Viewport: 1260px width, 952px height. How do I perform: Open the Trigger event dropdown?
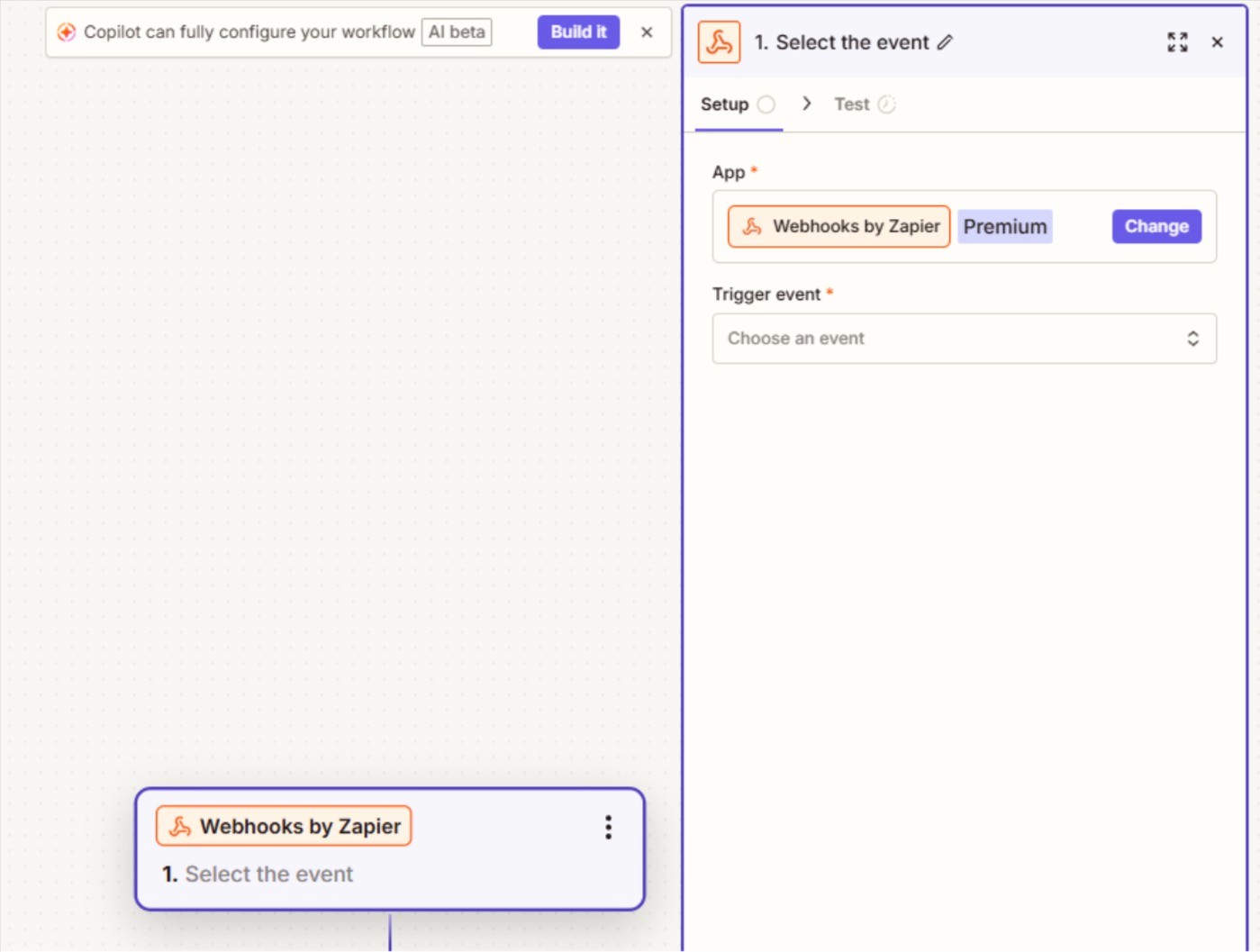(x=964, y=339)
